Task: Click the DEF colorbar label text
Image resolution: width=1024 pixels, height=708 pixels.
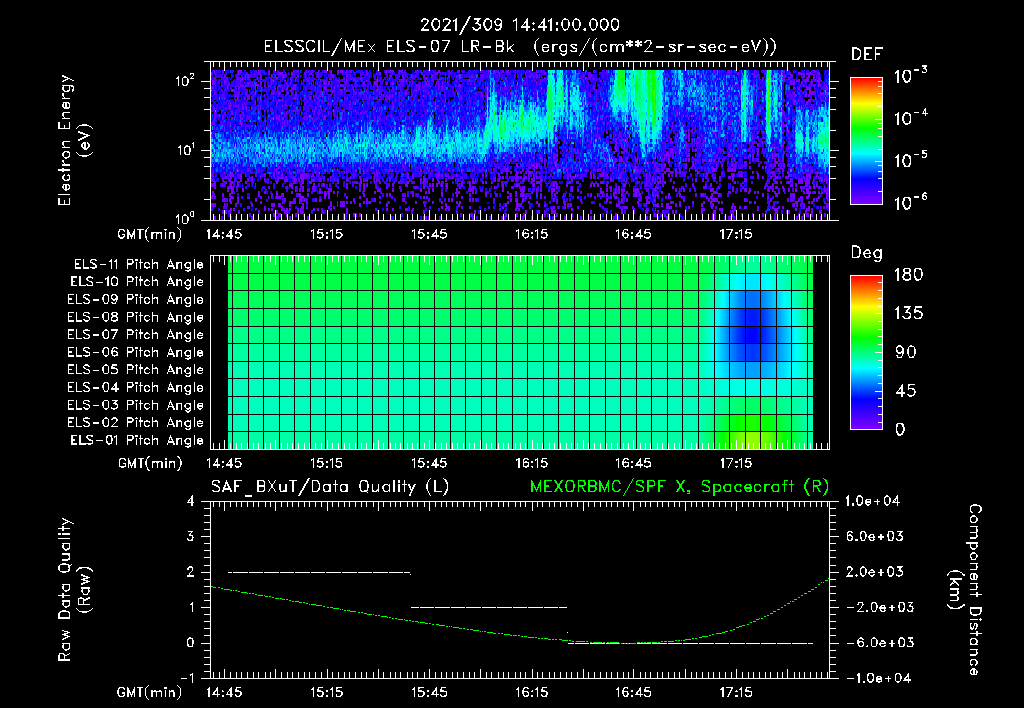Action: point(867,54)
